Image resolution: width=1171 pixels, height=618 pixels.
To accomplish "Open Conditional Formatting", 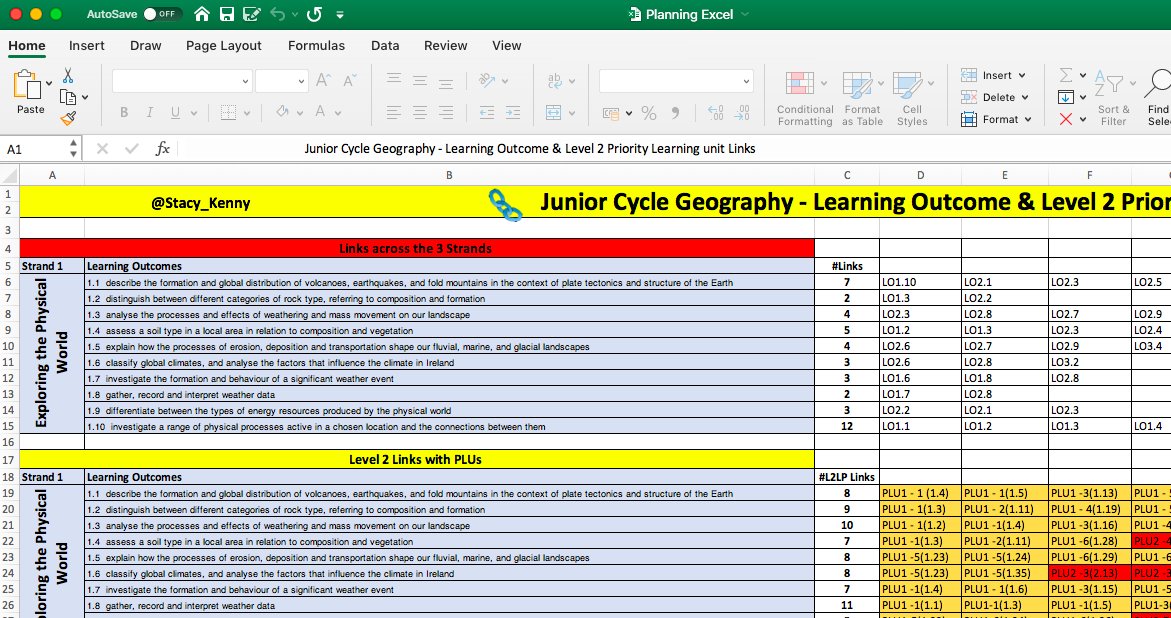I will [804, 97].
